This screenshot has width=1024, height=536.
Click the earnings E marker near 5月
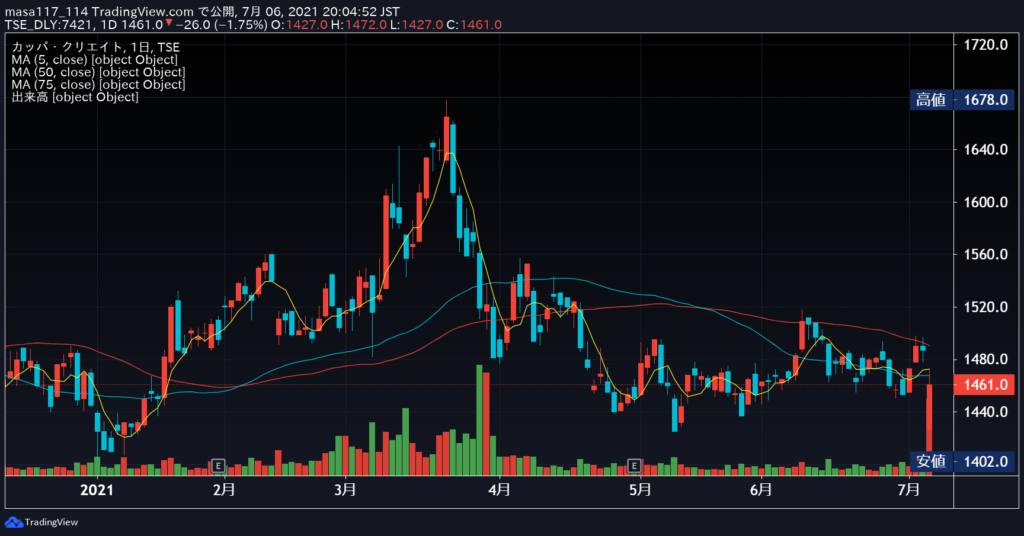coord(634,465)
